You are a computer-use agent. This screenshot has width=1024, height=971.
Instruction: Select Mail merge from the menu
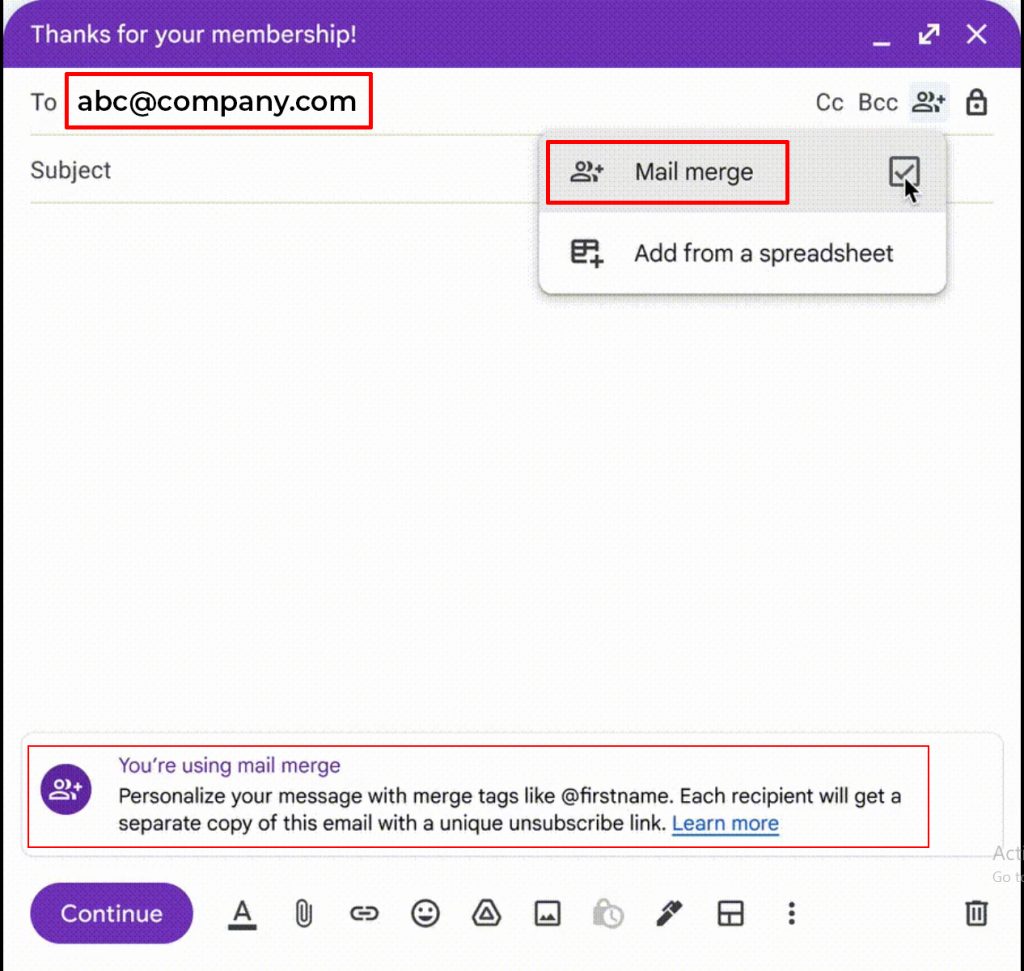[x=693, y=172]
